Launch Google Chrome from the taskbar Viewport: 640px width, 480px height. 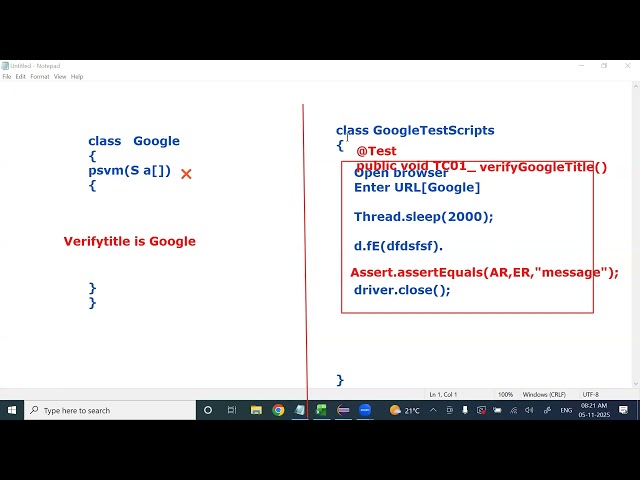click(x=278, y=410)
